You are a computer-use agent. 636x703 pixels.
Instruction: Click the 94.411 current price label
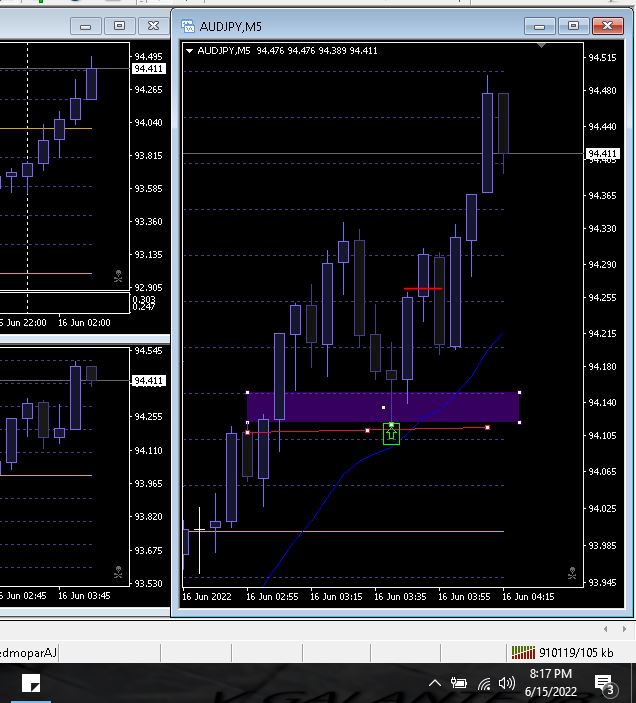(x=603, y=154)
